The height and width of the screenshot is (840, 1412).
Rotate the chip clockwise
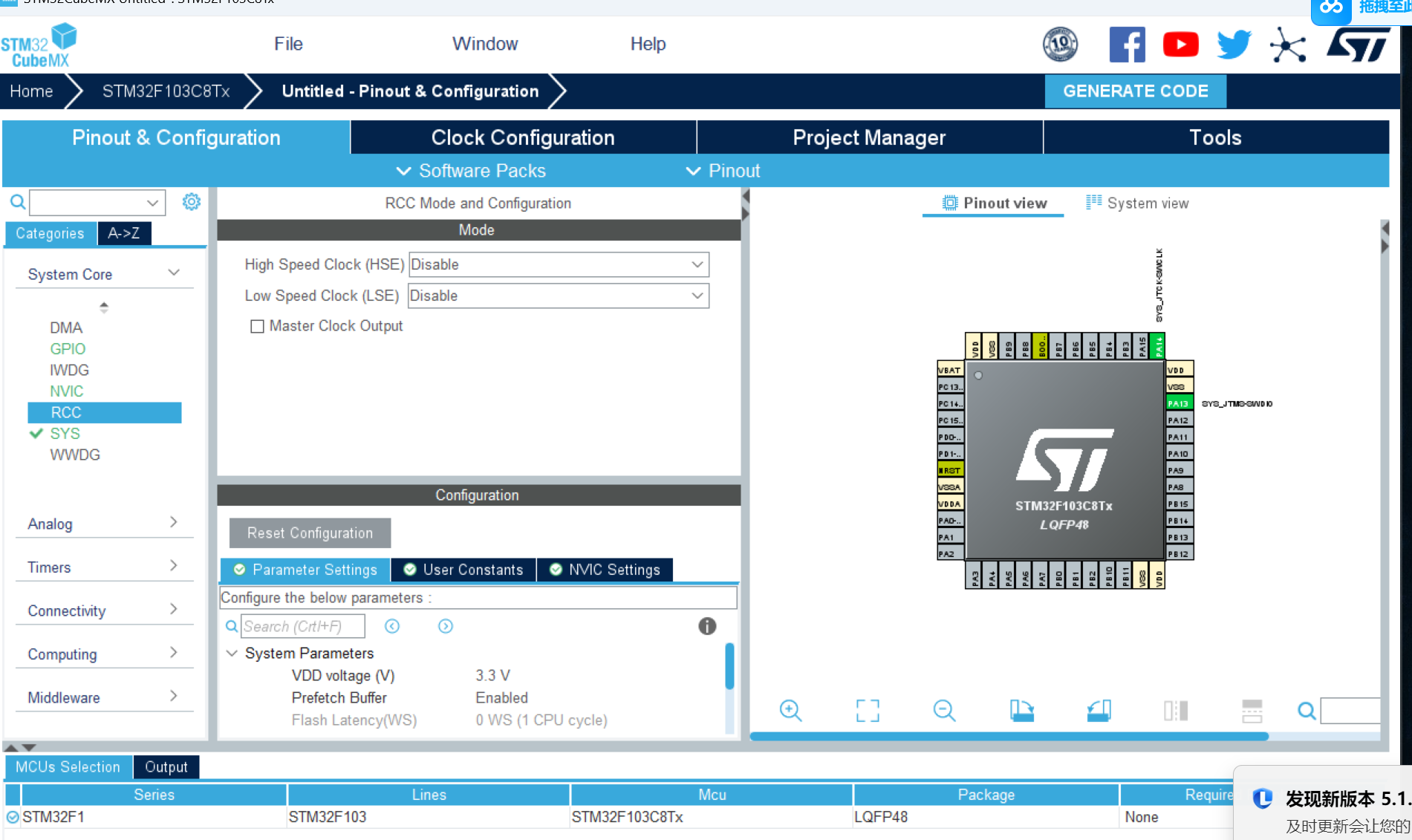coord(1021,711)
